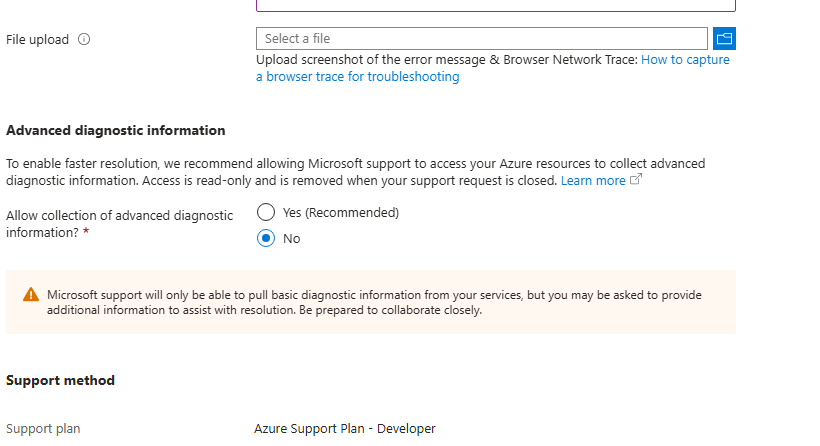This screenshot has width=820, height=446.
Task: Click the Advanced diagnostic information heading
Action: (x=116, y=131)
